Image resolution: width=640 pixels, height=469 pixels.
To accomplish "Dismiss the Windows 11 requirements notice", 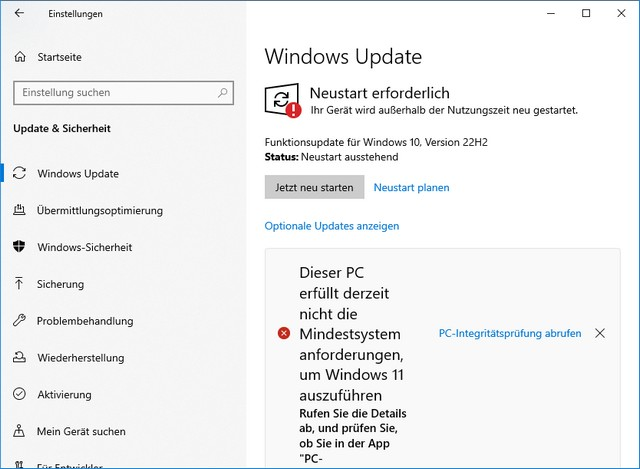I will point(600,333).
